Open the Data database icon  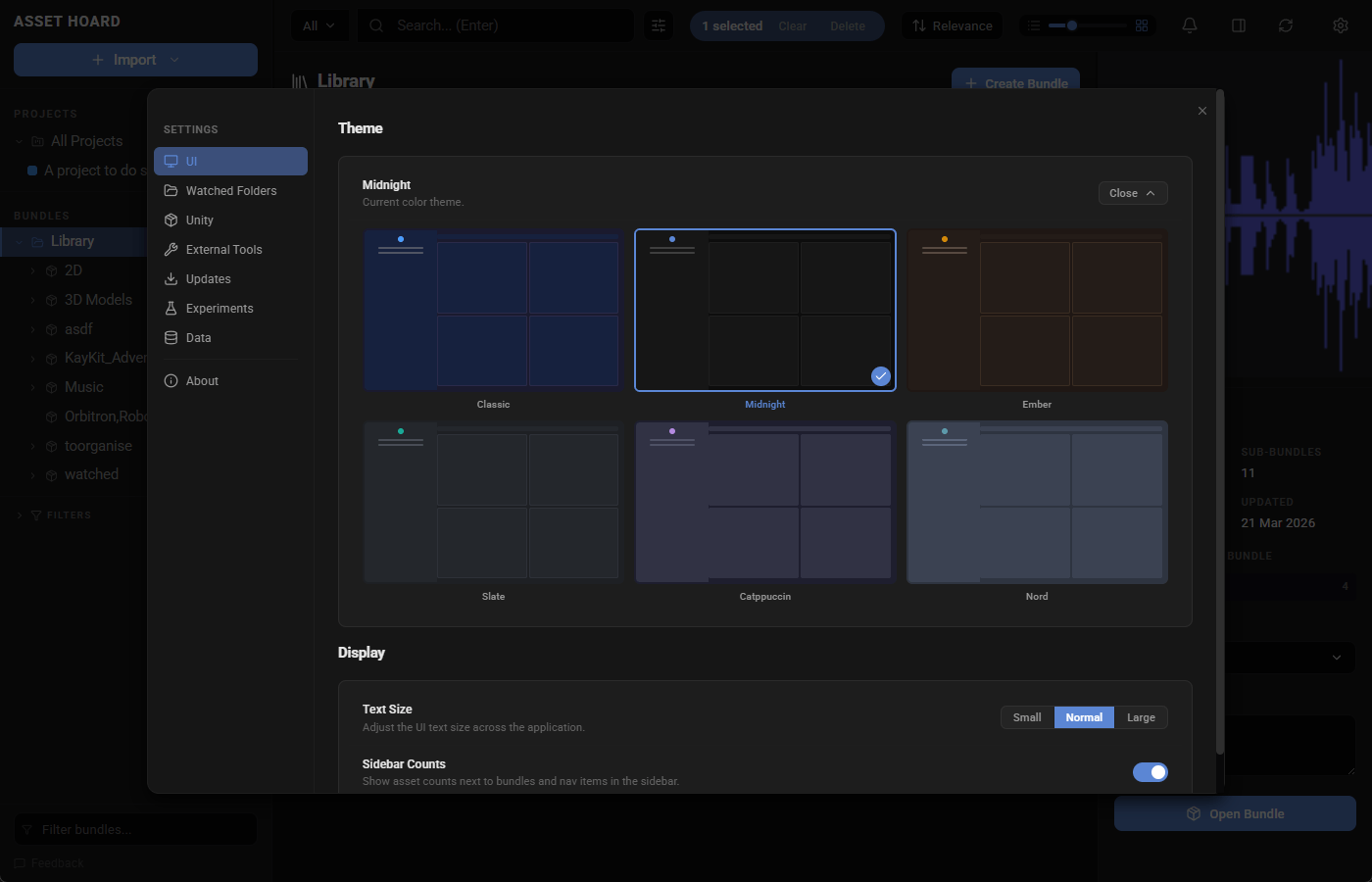tap(171, 337)
